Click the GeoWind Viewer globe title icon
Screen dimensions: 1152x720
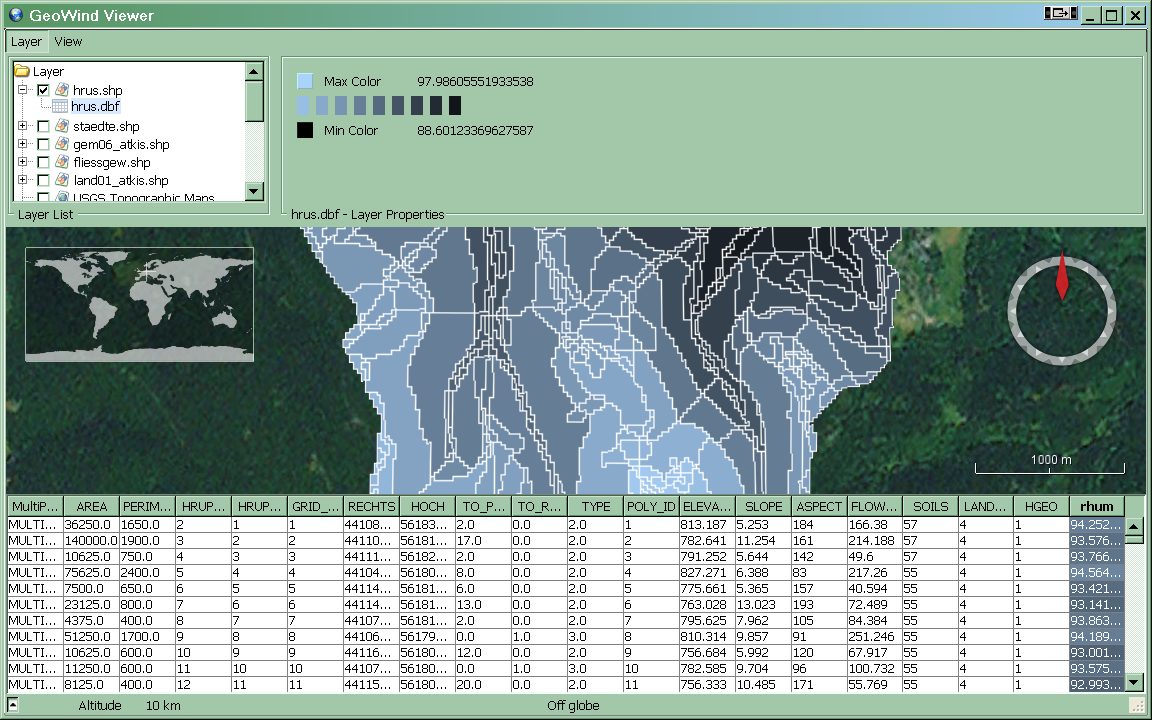tap(15, 14)
